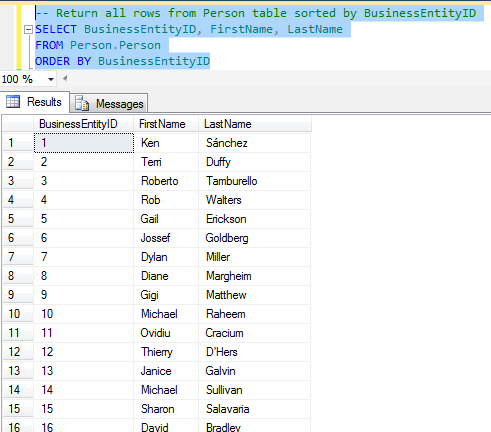Select row header for row 8
This screenshot has width=491, height=432.
tap(18, 276)
